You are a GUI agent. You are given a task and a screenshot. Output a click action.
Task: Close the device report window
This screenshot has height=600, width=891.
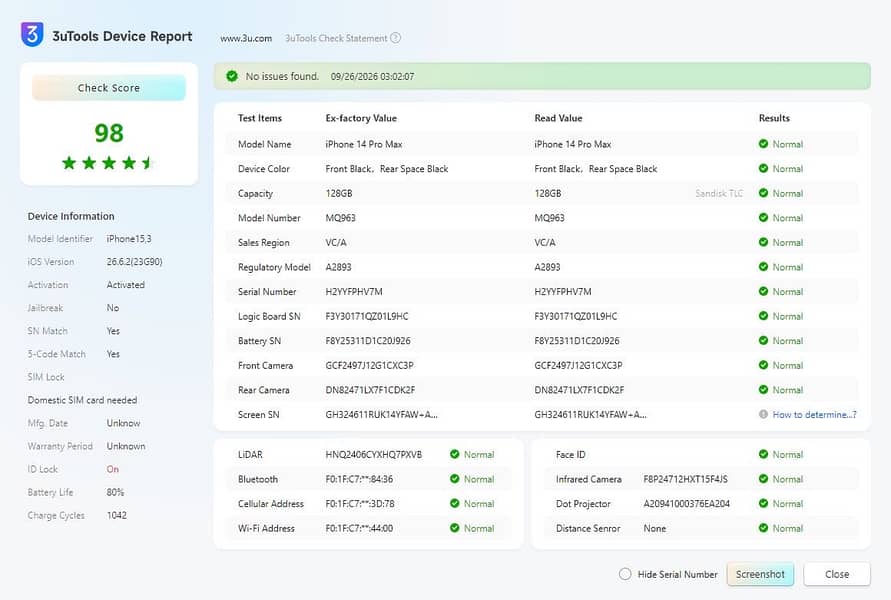pyautogui.click(x=837, y=574)
